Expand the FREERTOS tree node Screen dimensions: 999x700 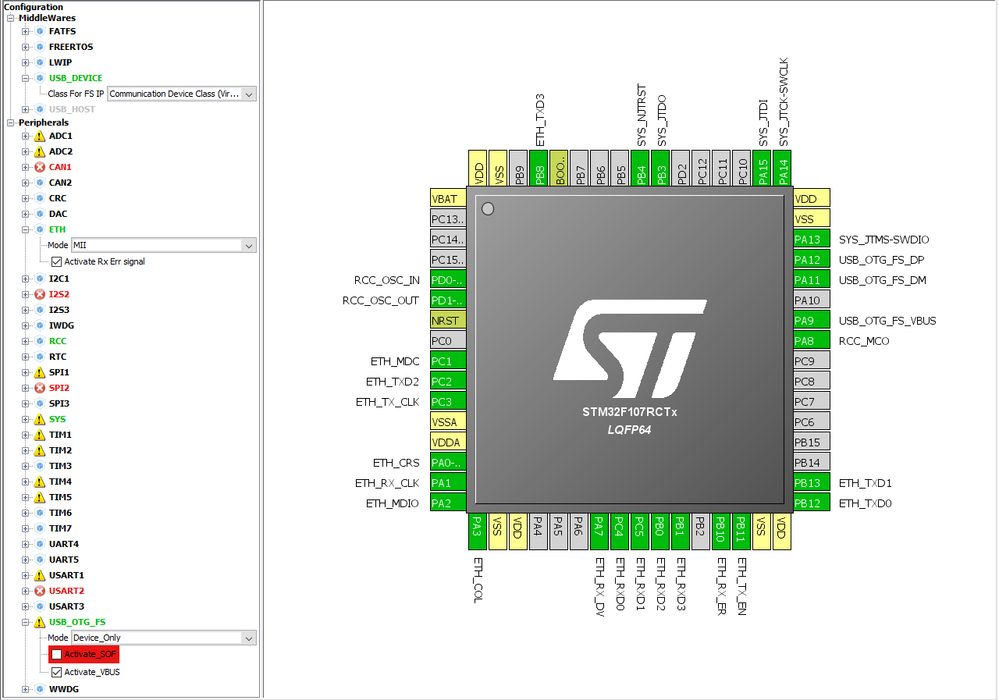coord(25,46)
